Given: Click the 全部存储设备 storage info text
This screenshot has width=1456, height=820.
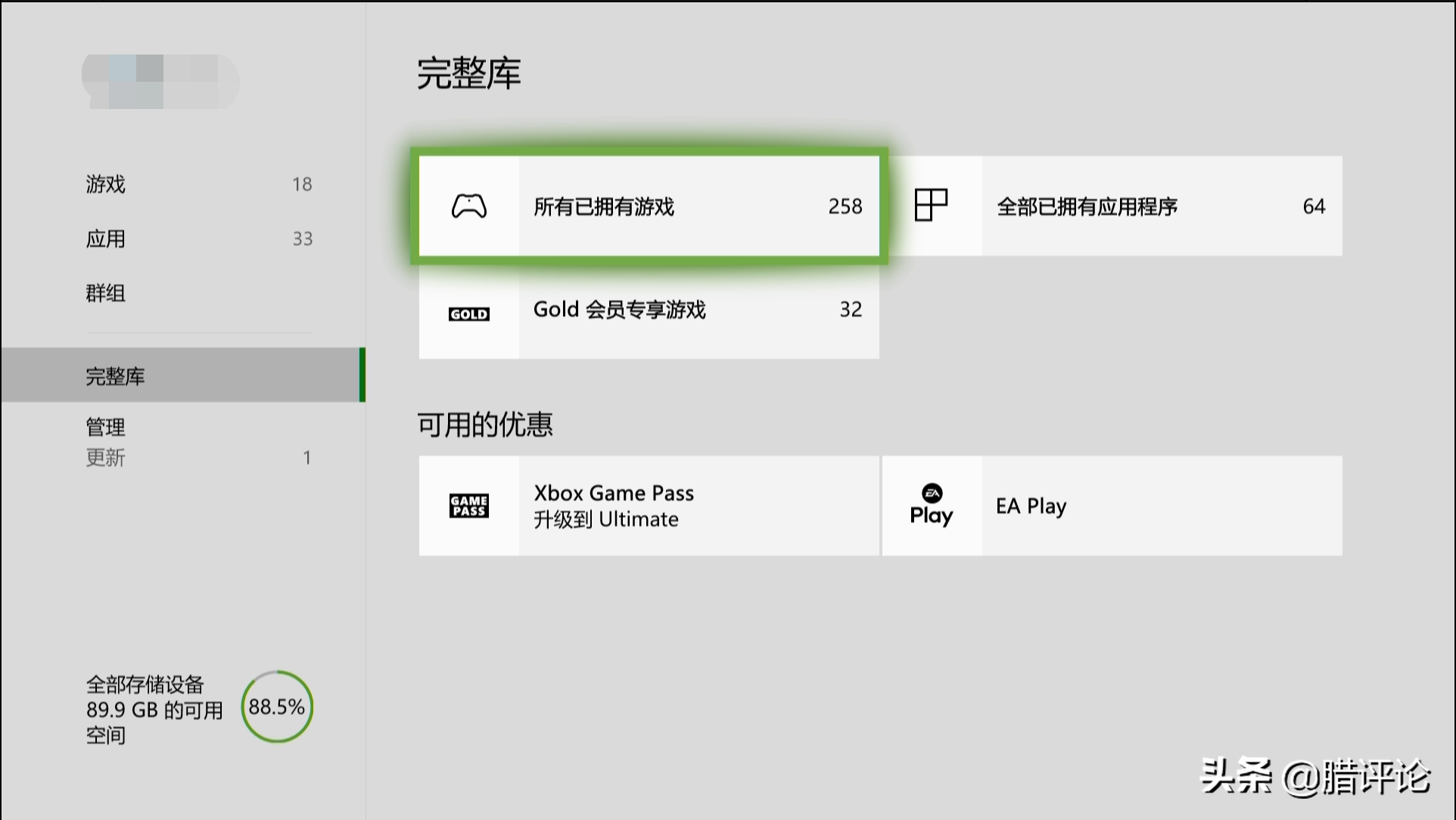Looking at the screenshot, I should click(x=154, y=709).
